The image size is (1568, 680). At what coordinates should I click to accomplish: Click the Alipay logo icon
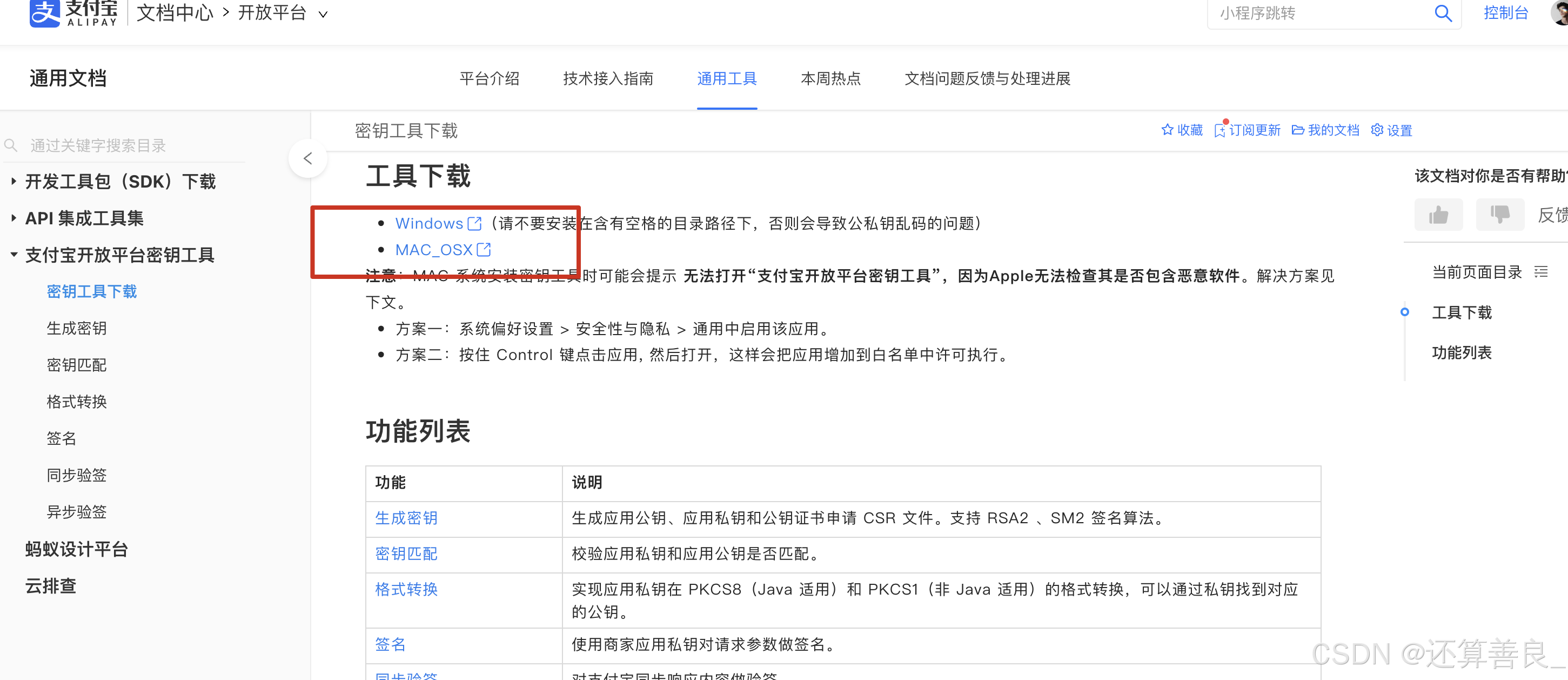(x=45, y=14)
